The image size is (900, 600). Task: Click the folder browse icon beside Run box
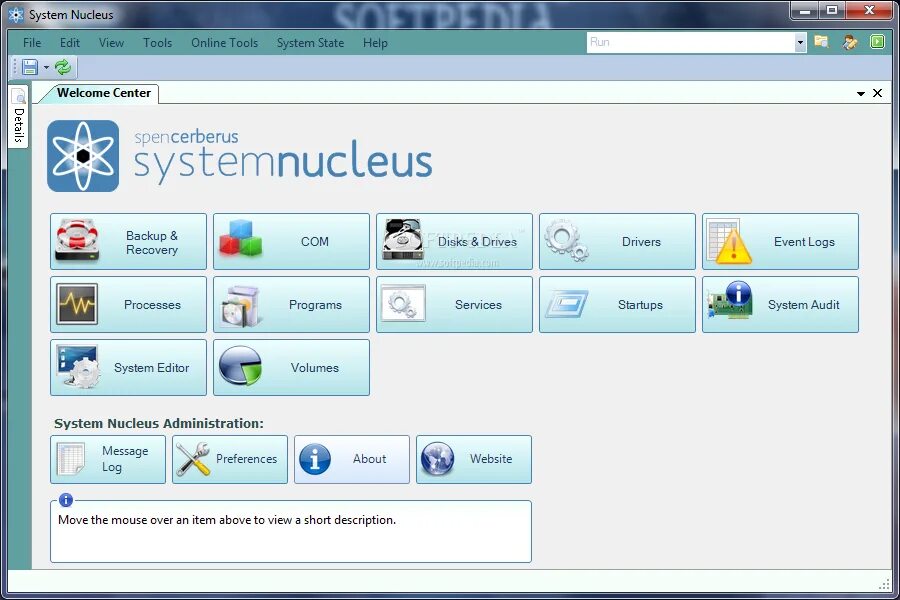[x=821, y=42]
